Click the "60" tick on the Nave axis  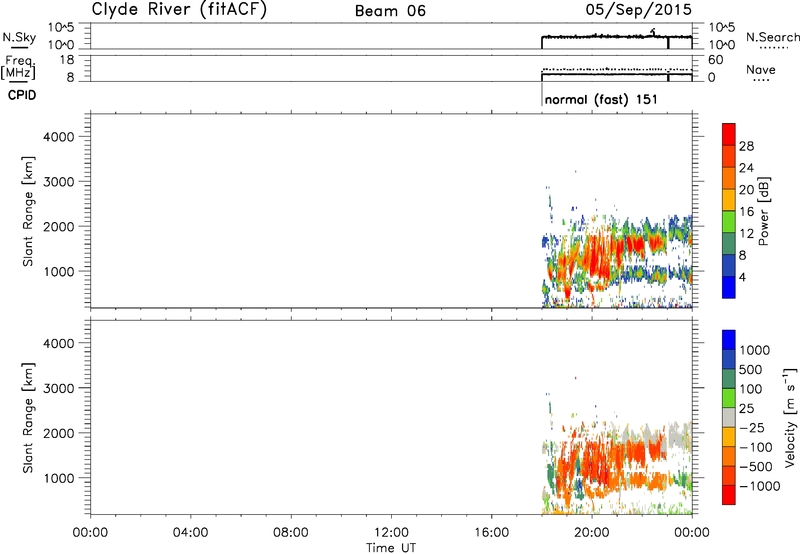(715, 60)
